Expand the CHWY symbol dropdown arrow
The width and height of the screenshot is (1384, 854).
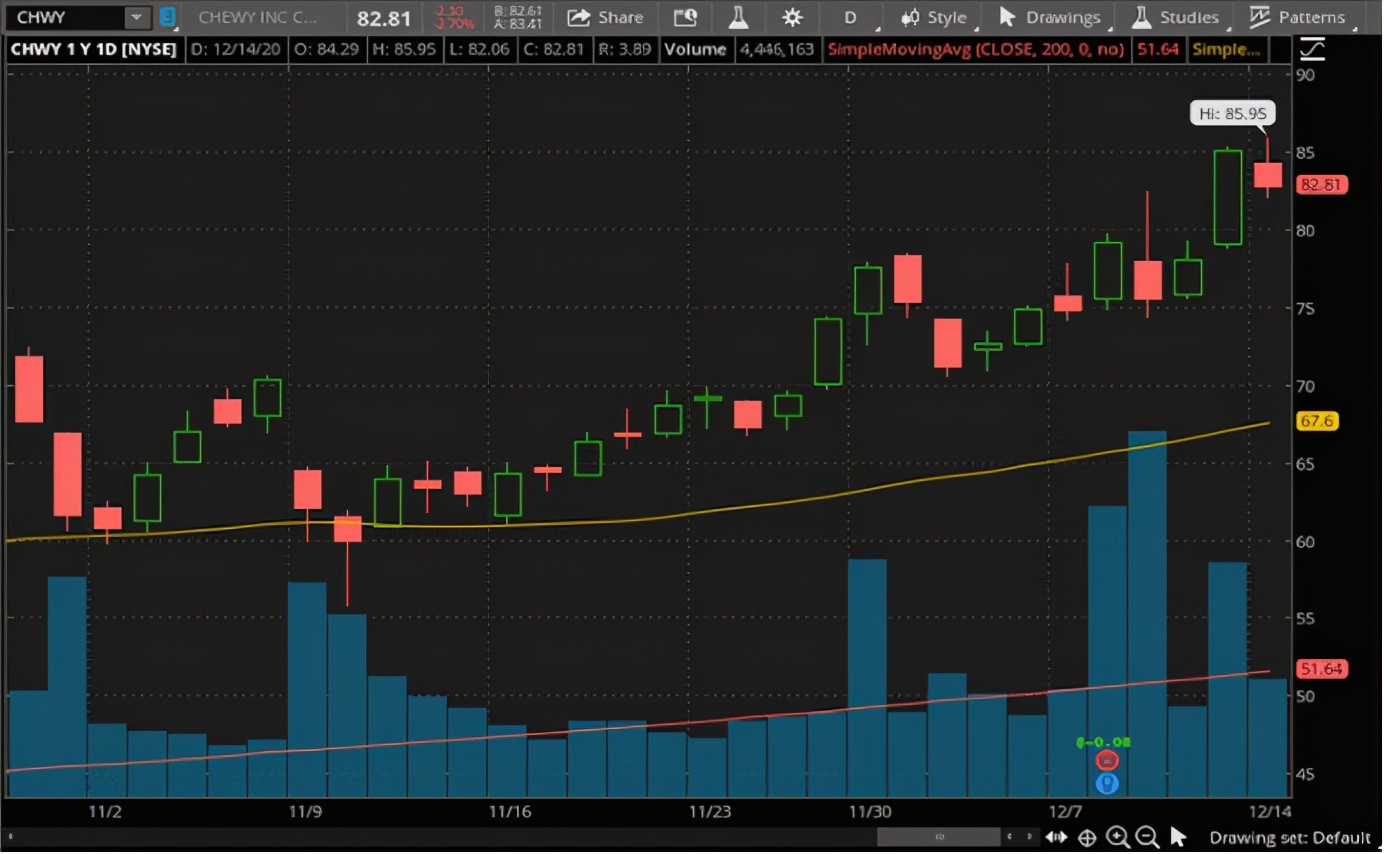point(135,17)
